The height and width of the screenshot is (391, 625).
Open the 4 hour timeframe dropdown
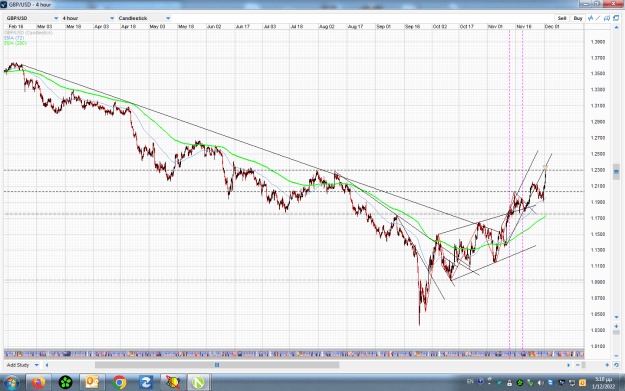tap(88, 18)
